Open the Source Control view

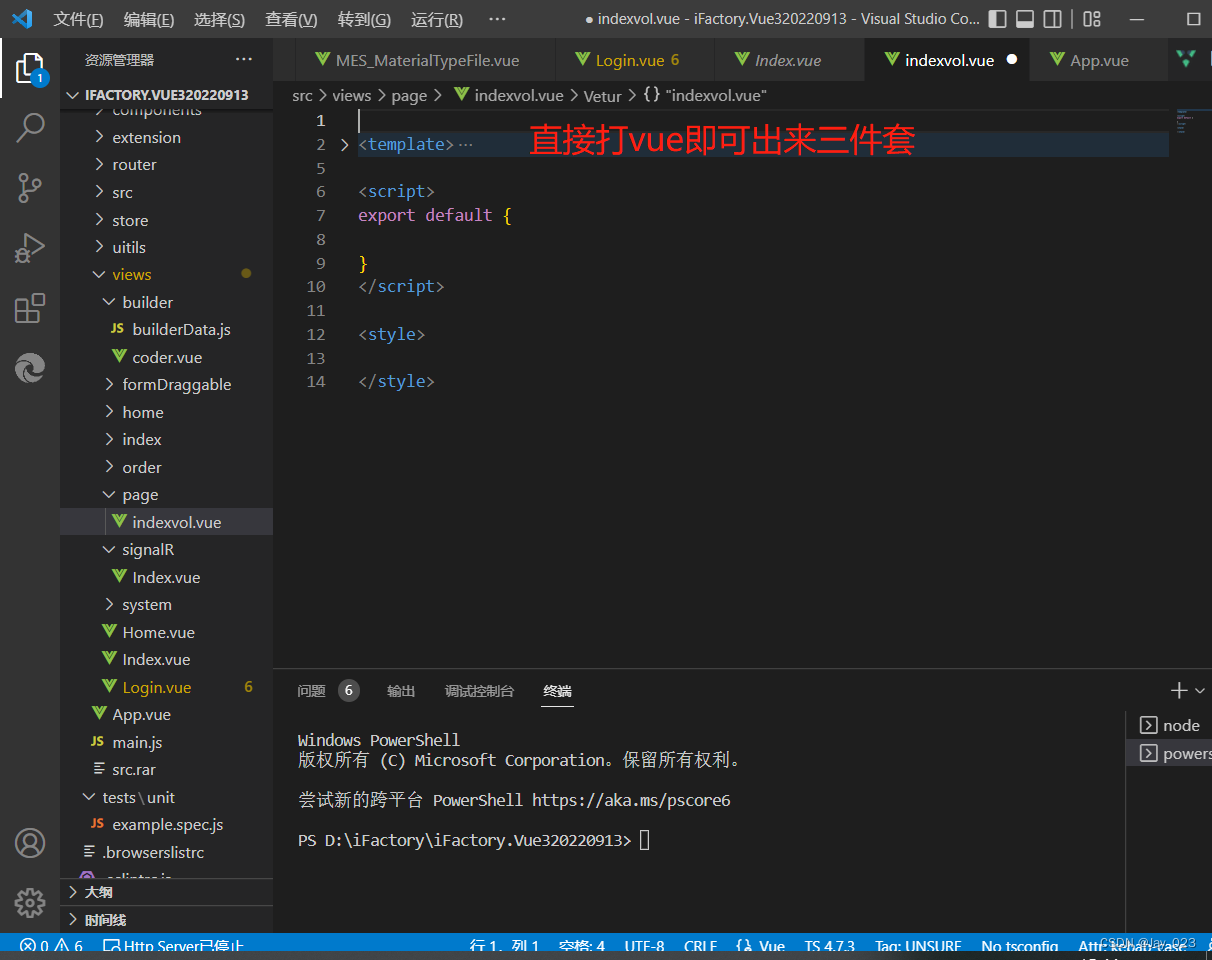(x=30, y=187)
